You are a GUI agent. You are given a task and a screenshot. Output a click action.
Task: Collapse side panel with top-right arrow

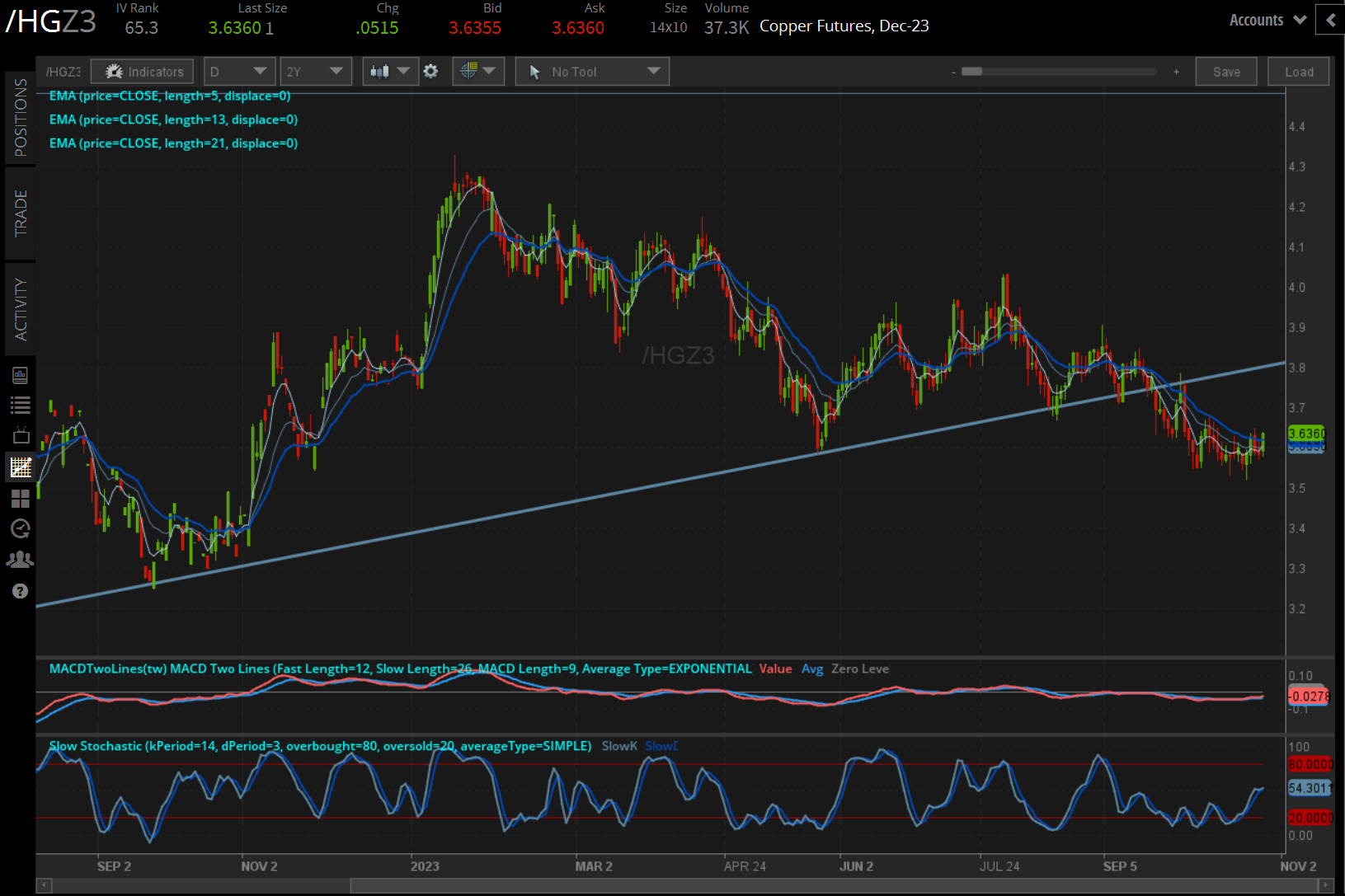point(1330,20)
